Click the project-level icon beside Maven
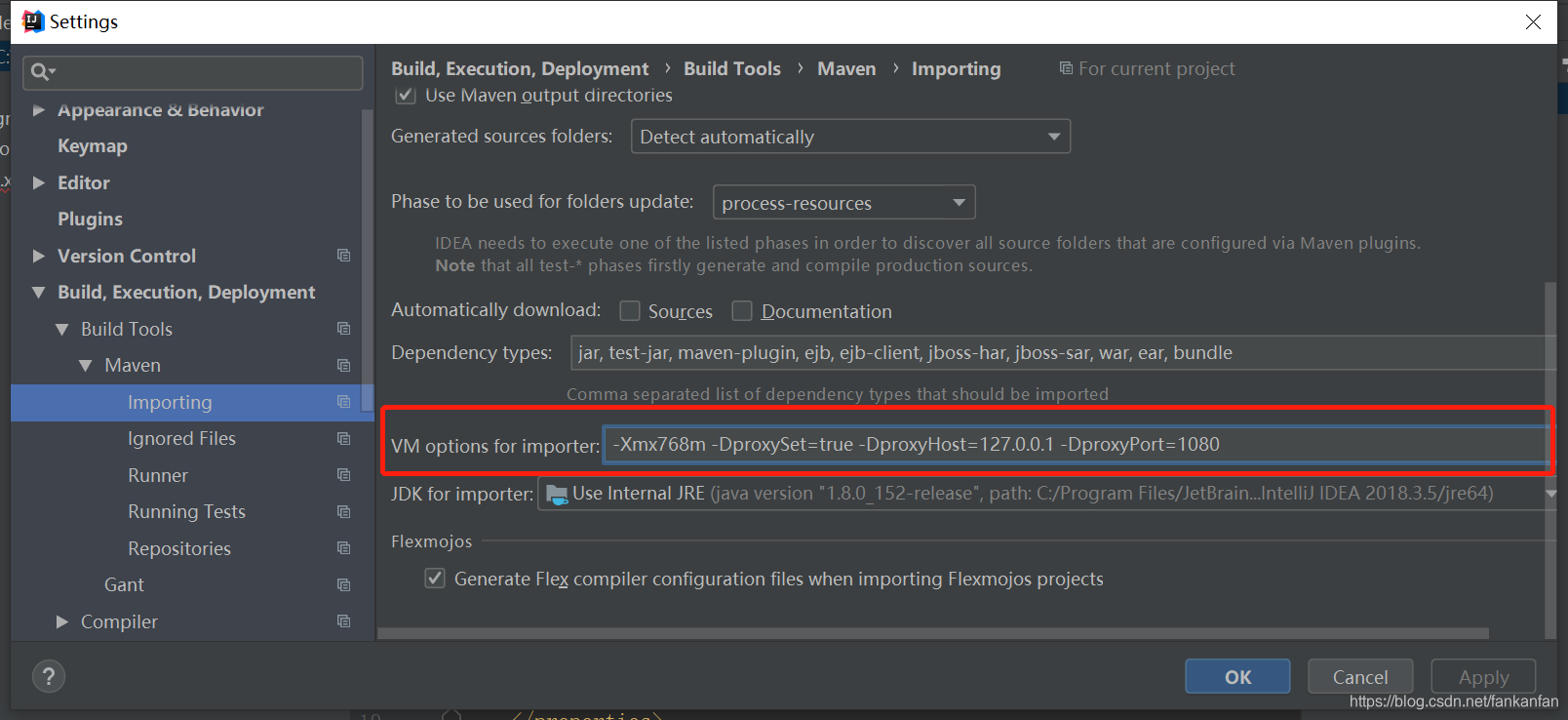This screenshot has height=720, width=1568. 343,365
